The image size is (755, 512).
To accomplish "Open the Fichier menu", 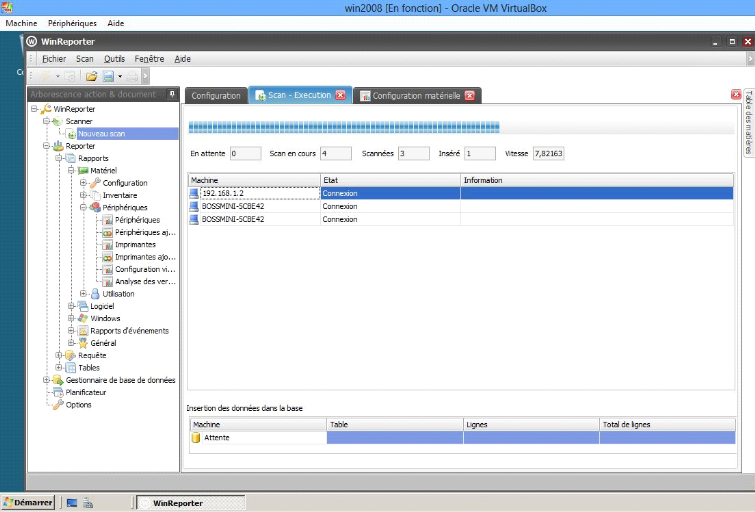I will [x=54, y=59].
